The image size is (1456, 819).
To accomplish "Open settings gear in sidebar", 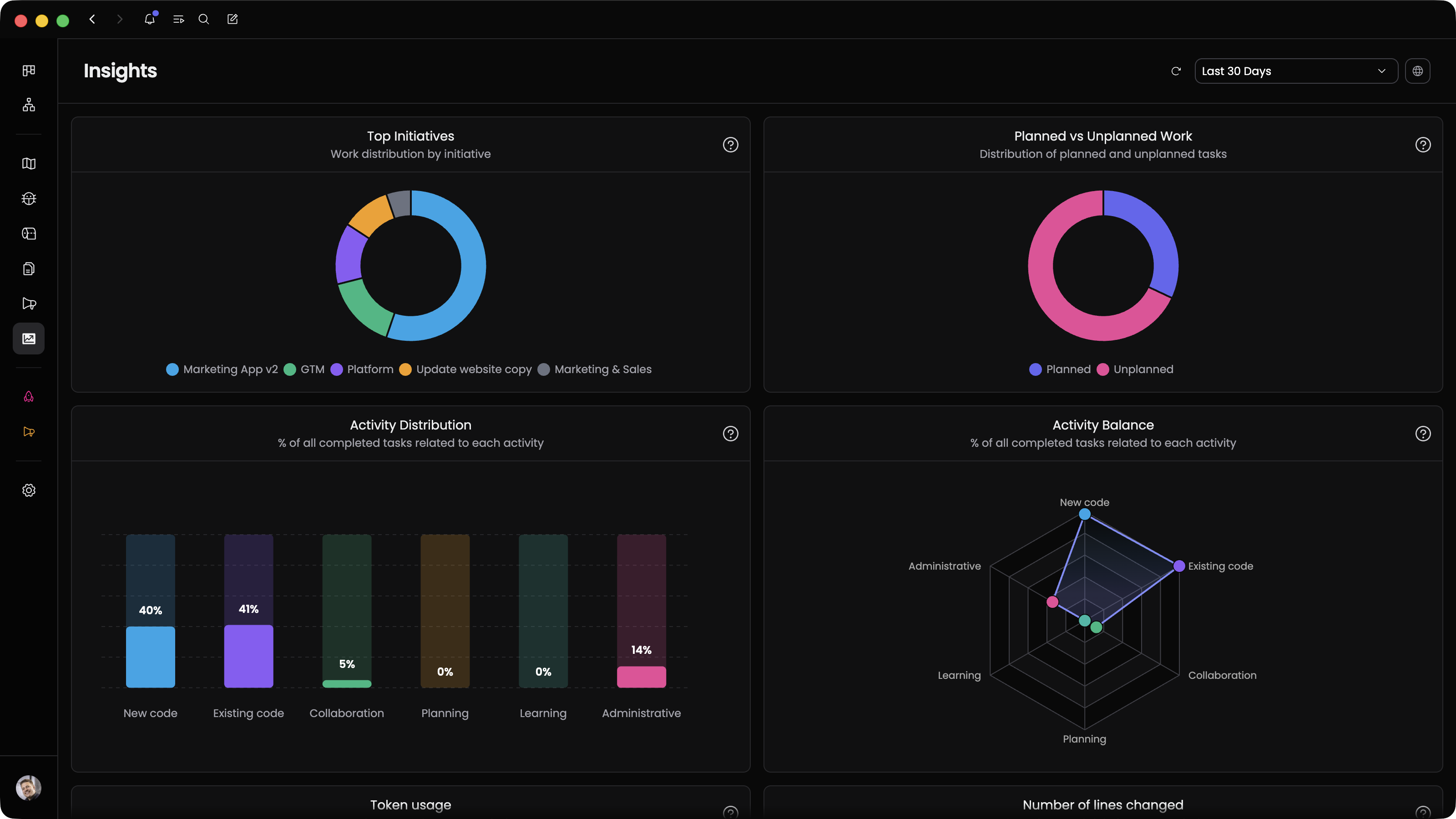I will [x=29, y=490].
